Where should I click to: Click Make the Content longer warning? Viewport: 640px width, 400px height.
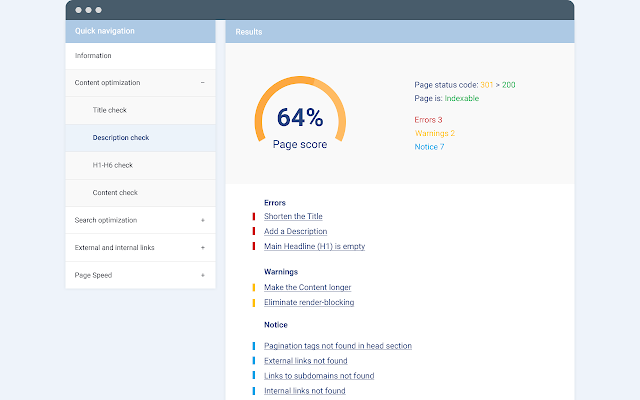point(307,287)
